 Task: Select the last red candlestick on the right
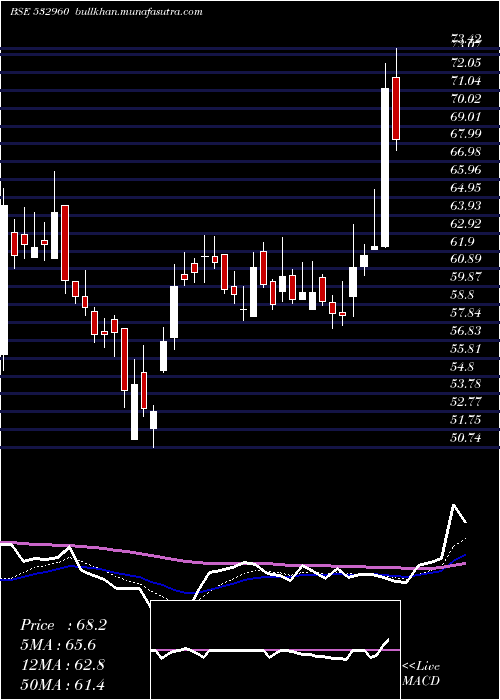(396, 108)
